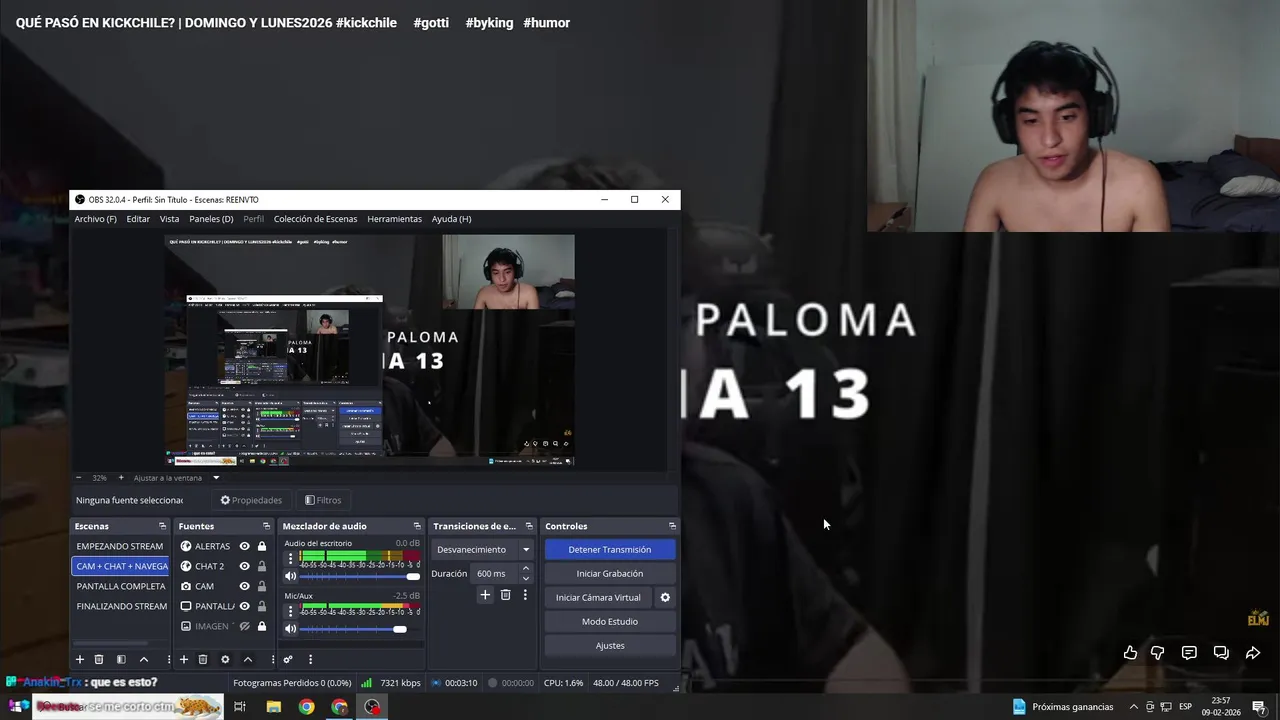Move the scene up with the arrow icon
Viewport: 1280px width, 720px height.
(144, 659)
